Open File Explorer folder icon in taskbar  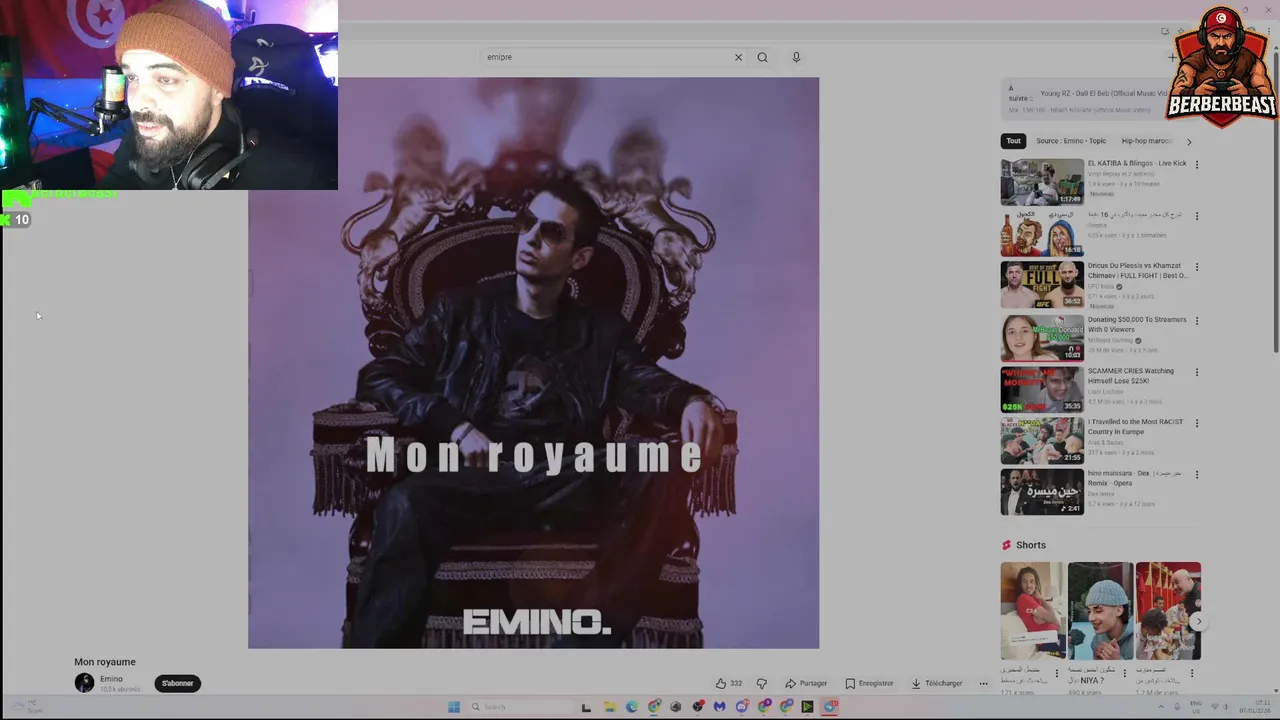click(x=609, y=707)
